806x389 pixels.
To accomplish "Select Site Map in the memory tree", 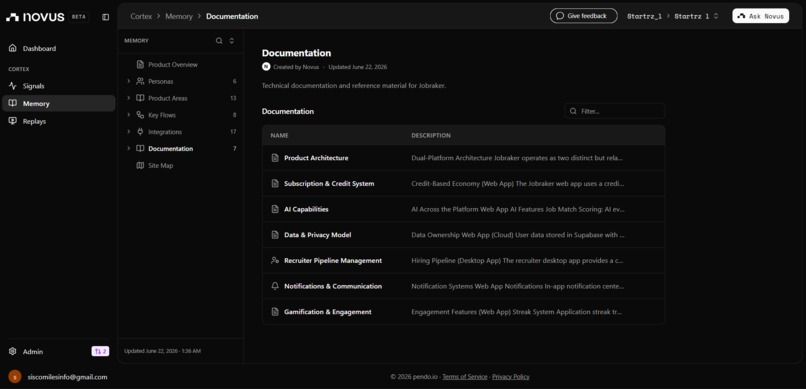I will click(161, 165).
